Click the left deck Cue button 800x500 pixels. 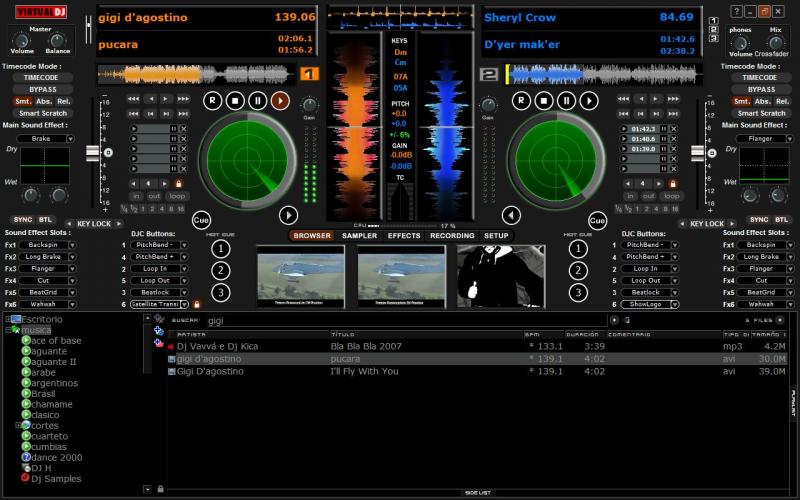pyautogui.click(x=201, y=220)
